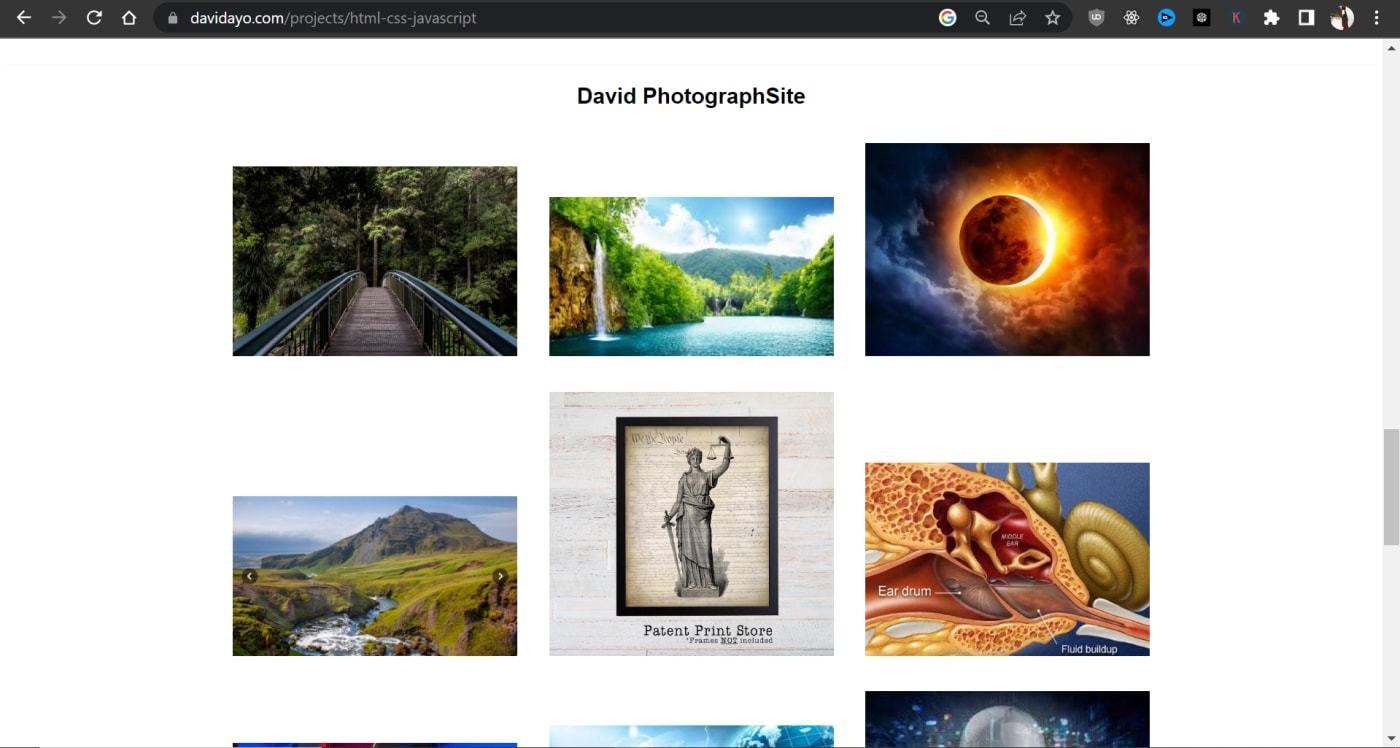The image size is (1400, 748).
Task: View site security lock information
Action: pos(172,18)
